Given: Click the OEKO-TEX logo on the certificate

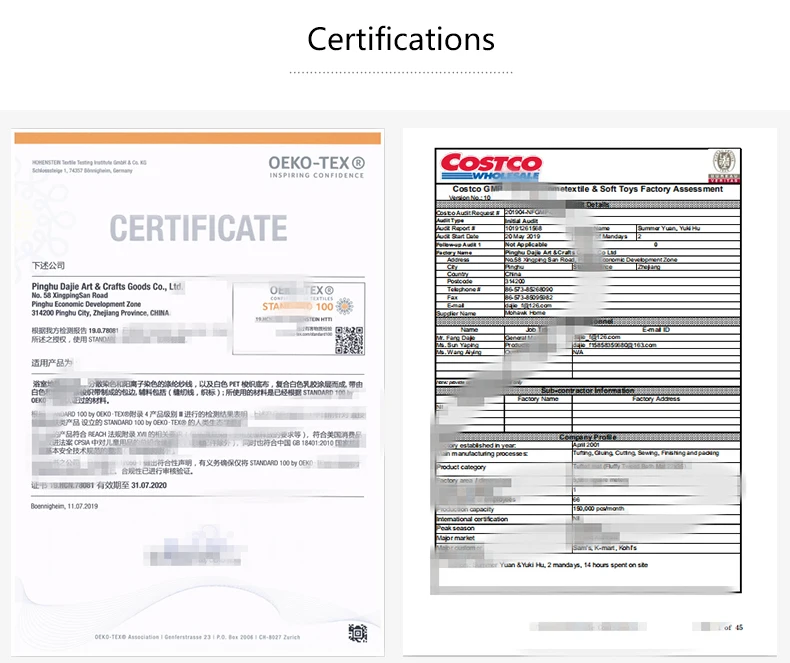Looking at the screenshot, I should (x=316, y=167).
